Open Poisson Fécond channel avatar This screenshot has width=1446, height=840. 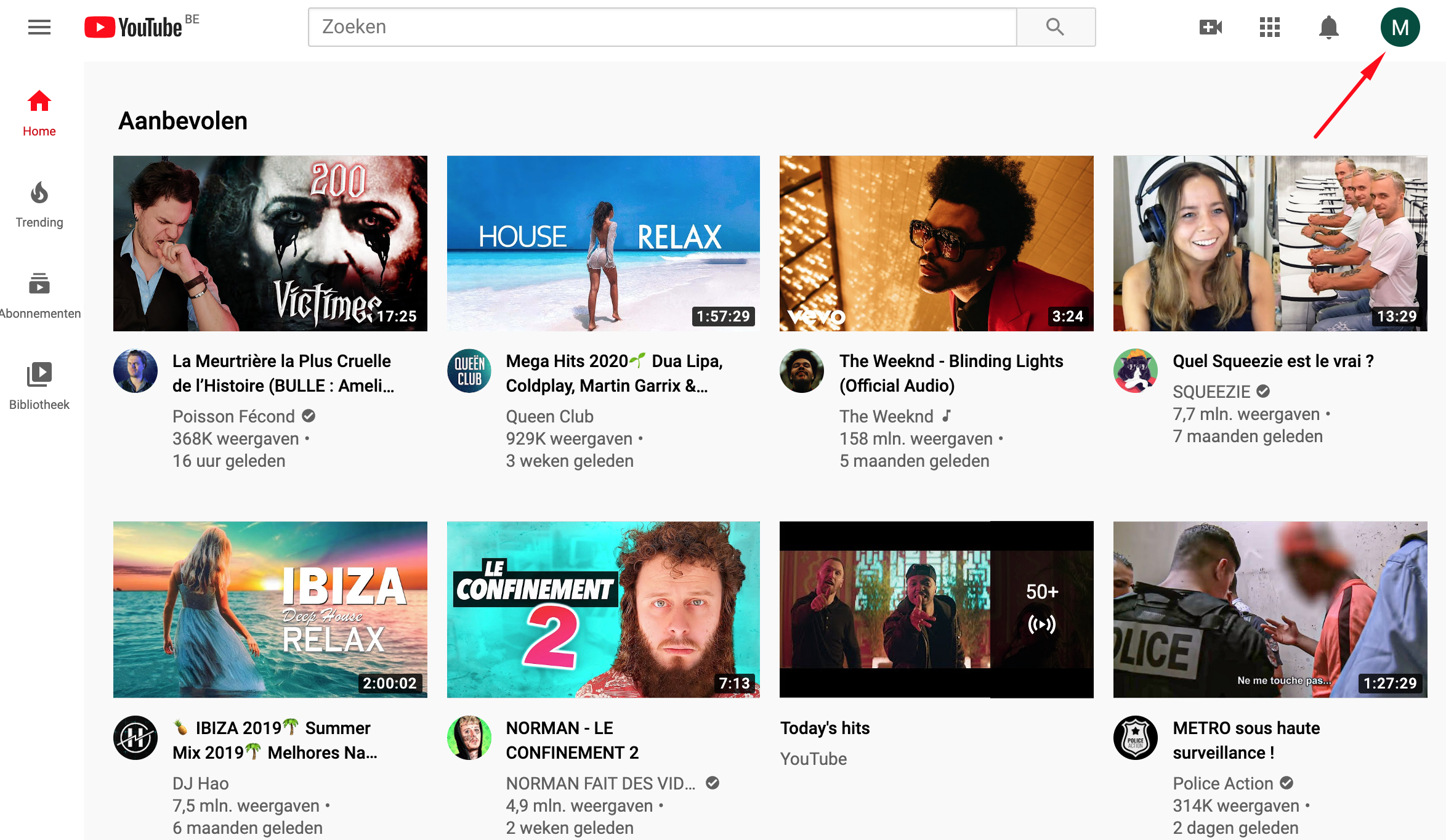(135, 371)
